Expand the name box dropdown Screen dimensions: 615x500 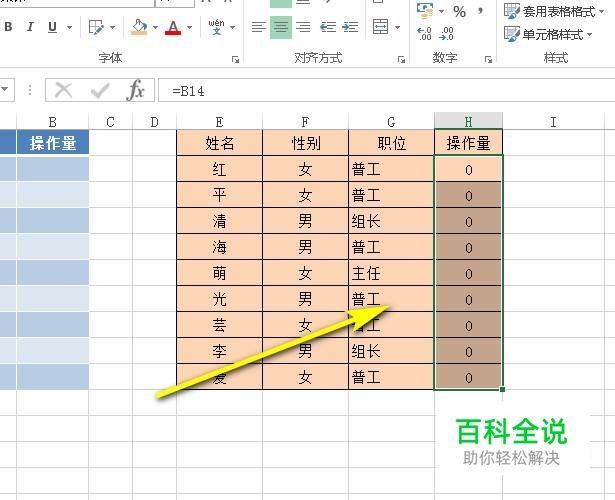5,89
